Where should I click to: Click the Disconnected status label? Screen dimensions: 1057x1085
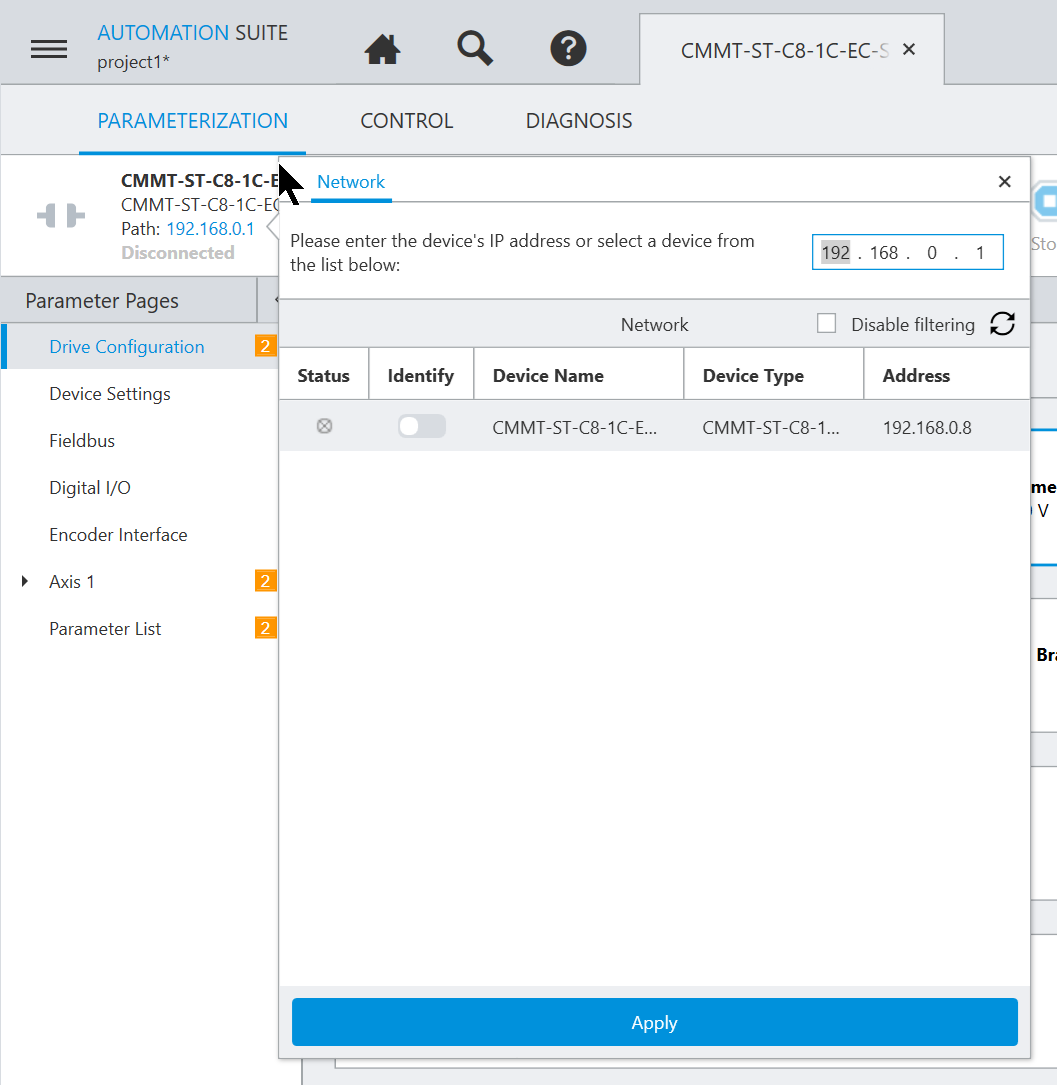[x=178, y=253]
